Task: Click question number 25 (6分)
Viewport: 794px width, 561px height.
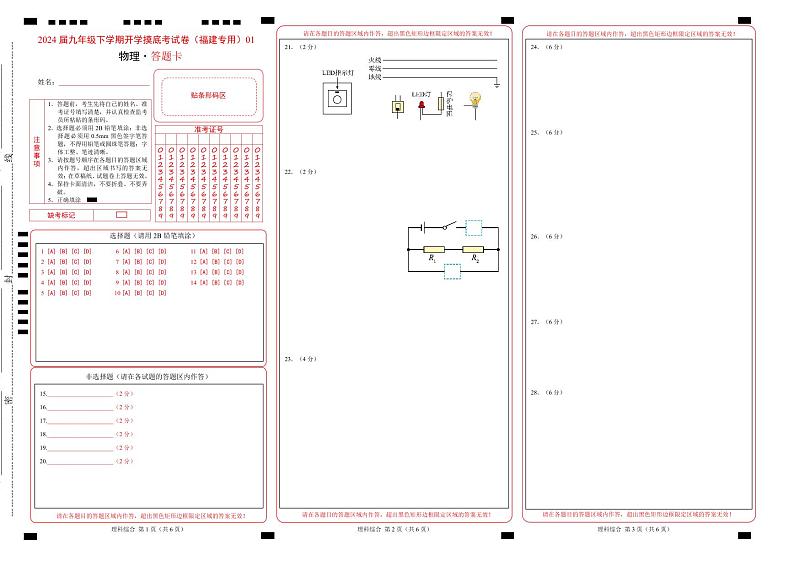Action: (546, 132)
